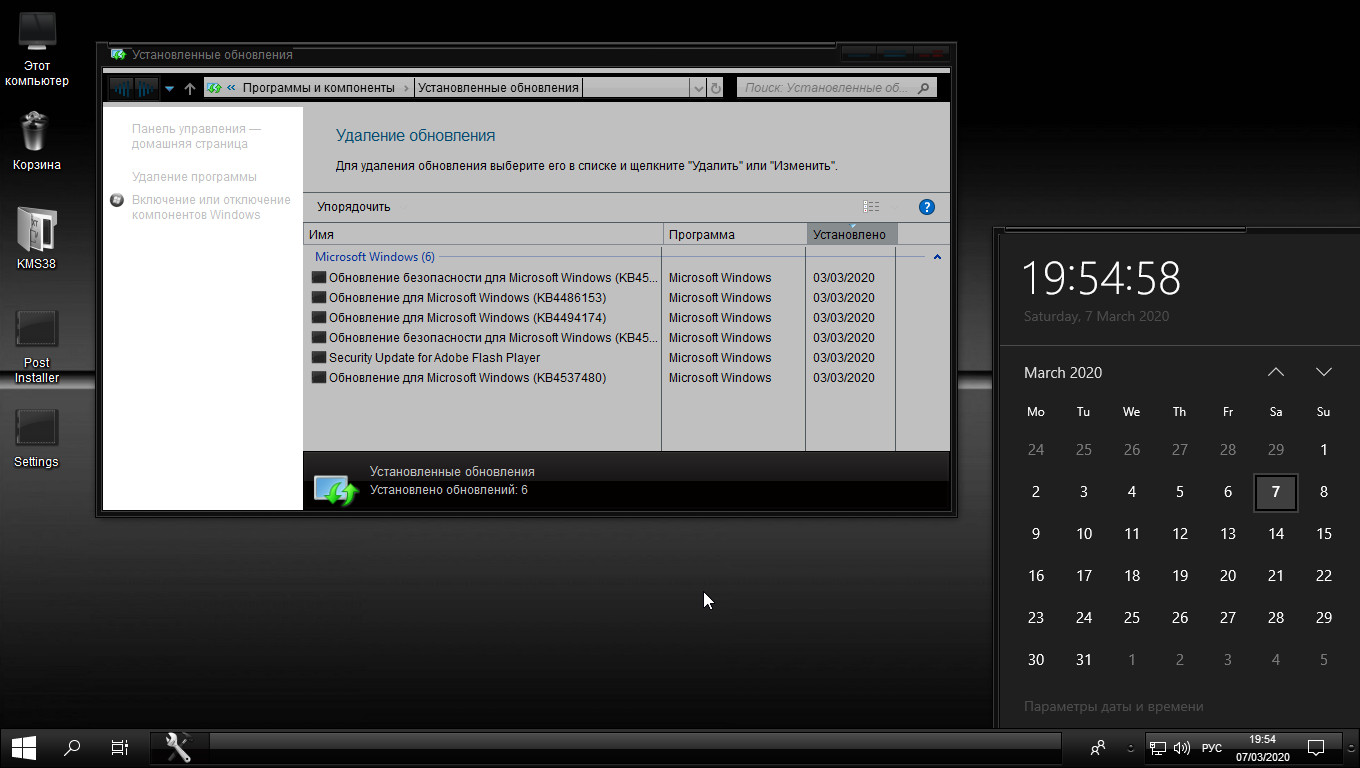
Task: Open Task View on the taskbar
Action: (x=119, y=747)
